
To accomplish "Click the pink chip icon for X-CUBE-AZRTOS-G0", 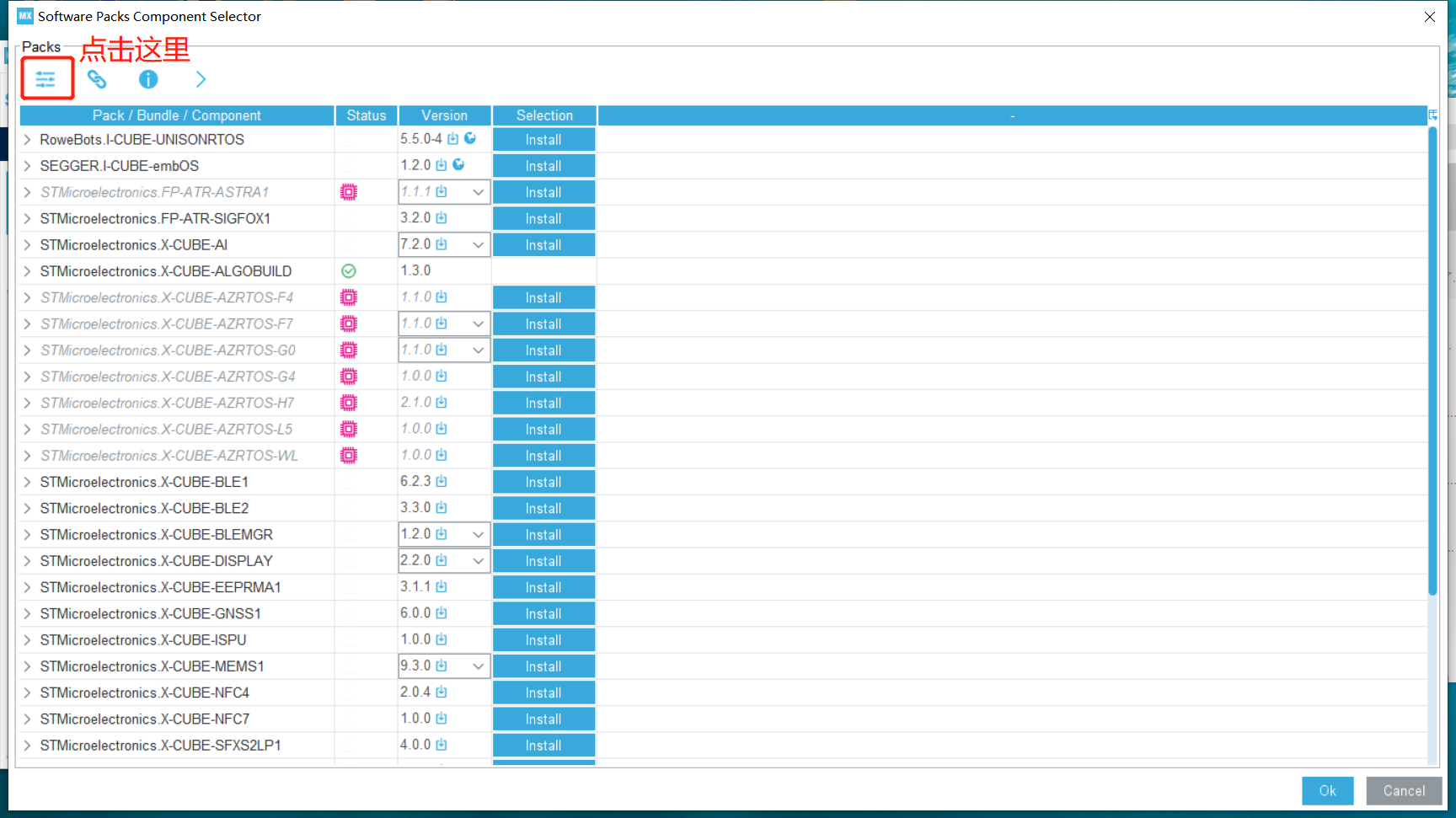I will pos(349,350).
